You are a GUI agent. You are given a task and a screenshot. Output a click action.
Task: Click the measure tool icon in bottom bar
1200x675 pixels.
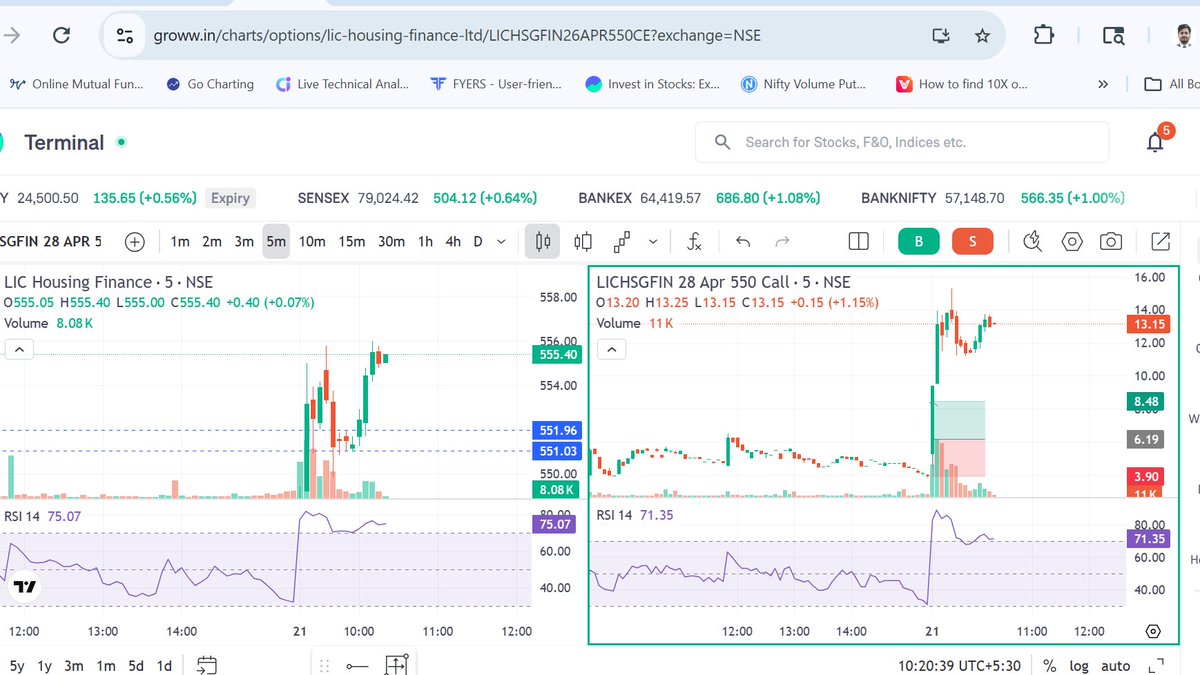pyautogui.click(x=397, y=665)
